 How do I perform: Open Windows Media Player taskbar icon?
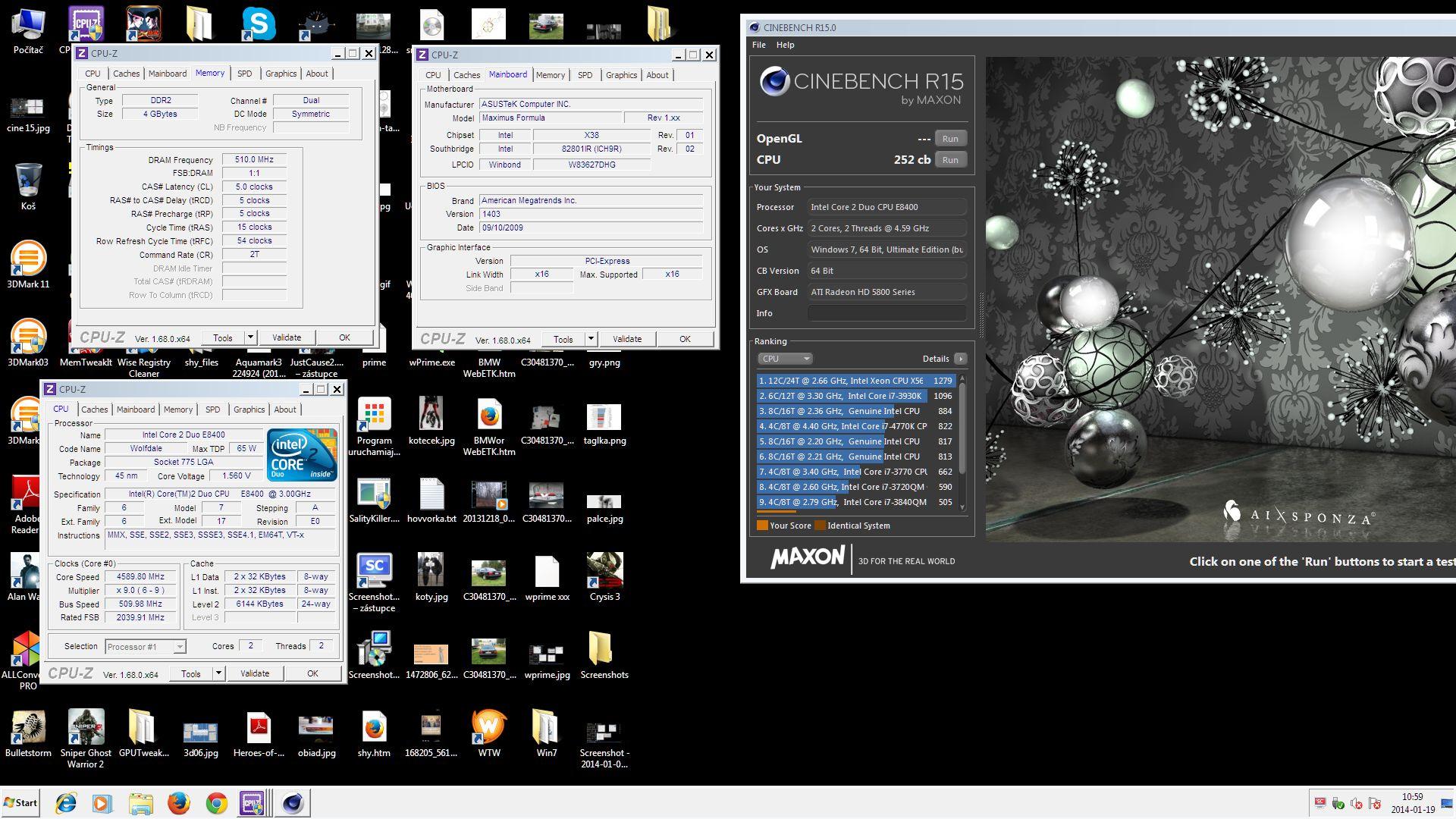(x=102, y=803)
